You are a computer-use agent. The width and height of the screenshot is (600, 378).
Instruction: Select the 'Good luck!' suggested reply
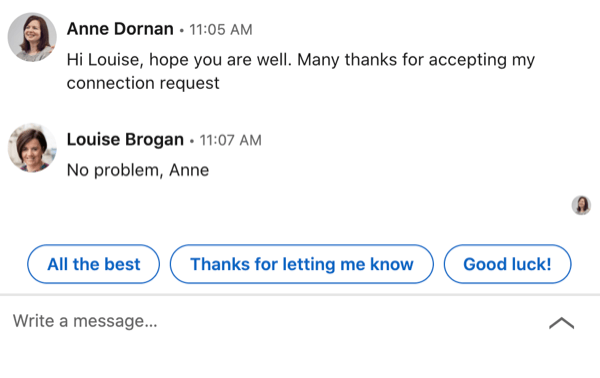[507, 264]
